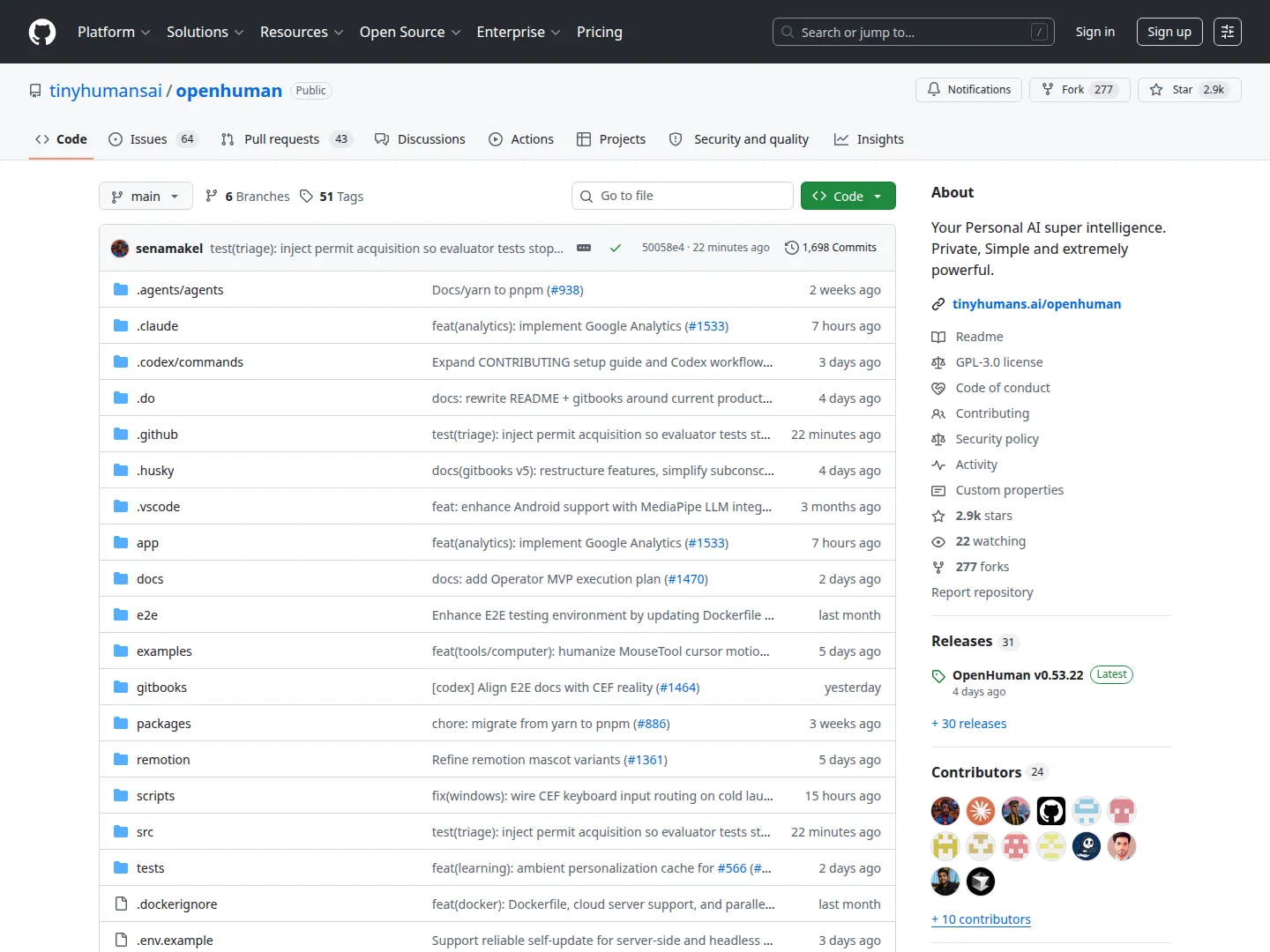
Task: Click the Sign in link
Action: [x=1094, y=32]
